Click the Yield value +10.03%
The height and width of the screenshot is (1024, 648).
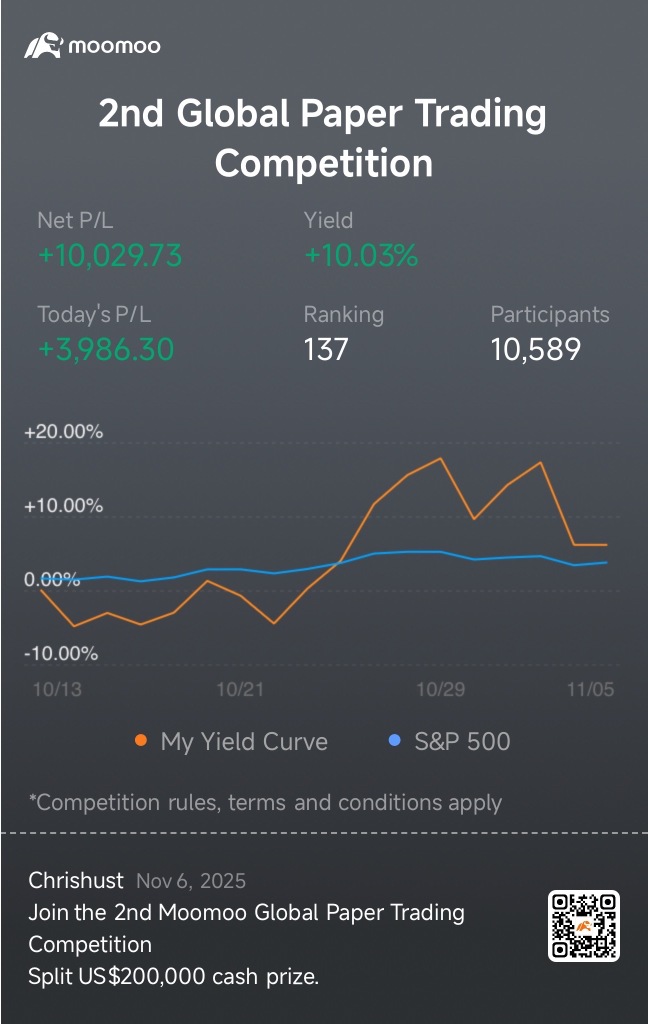click(x=361, y=256)
